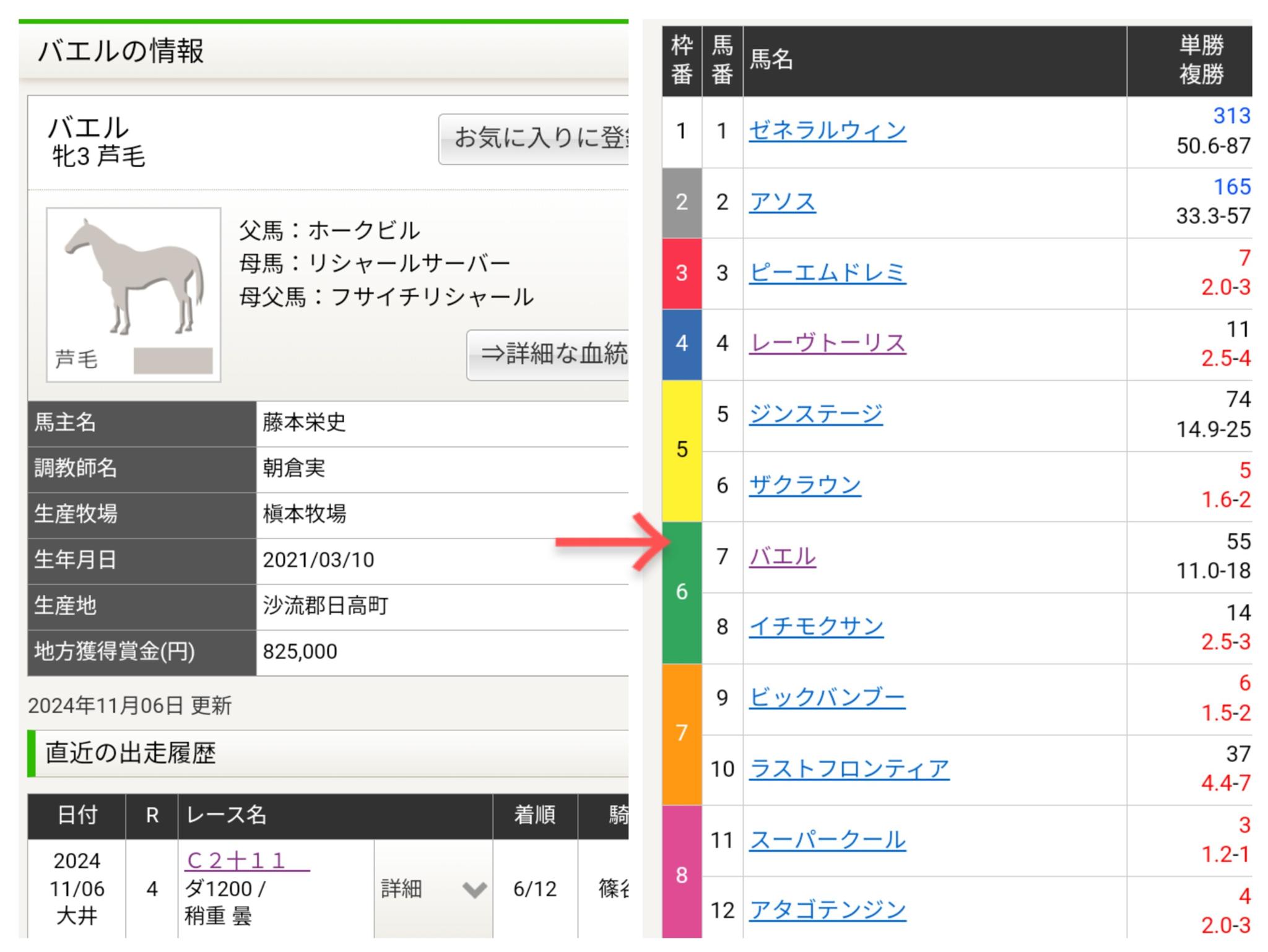Select the ラストフロンティア horse link

[x=848, y=769]
